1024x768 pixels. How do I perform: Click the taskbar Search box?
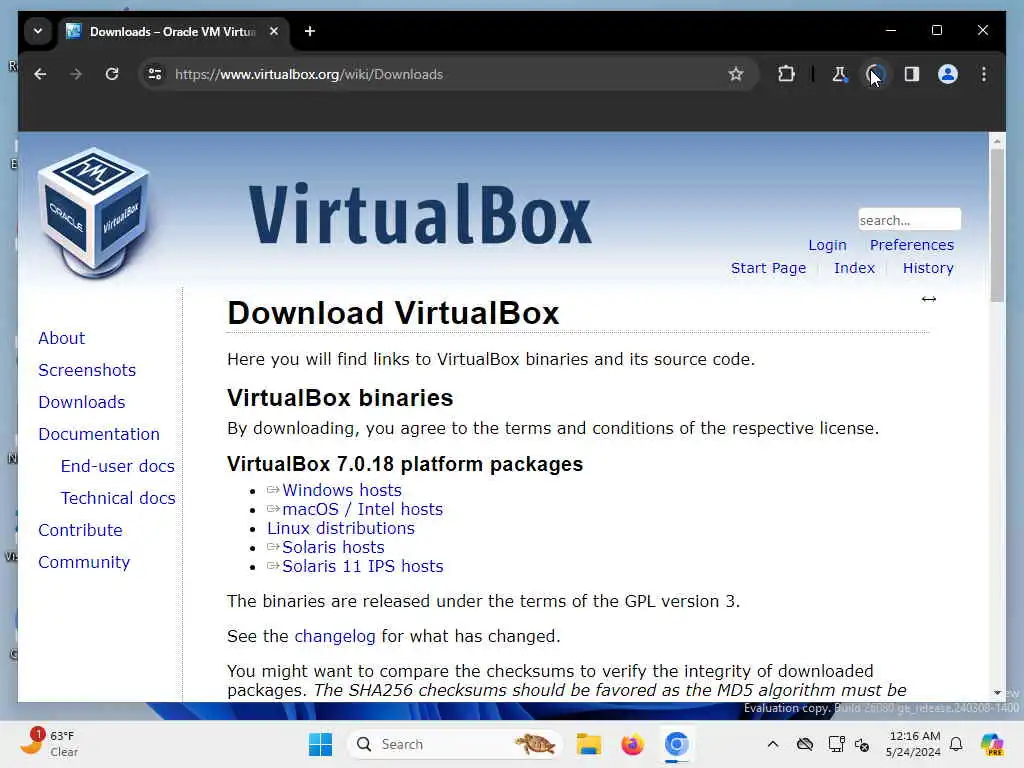[455, 744]
